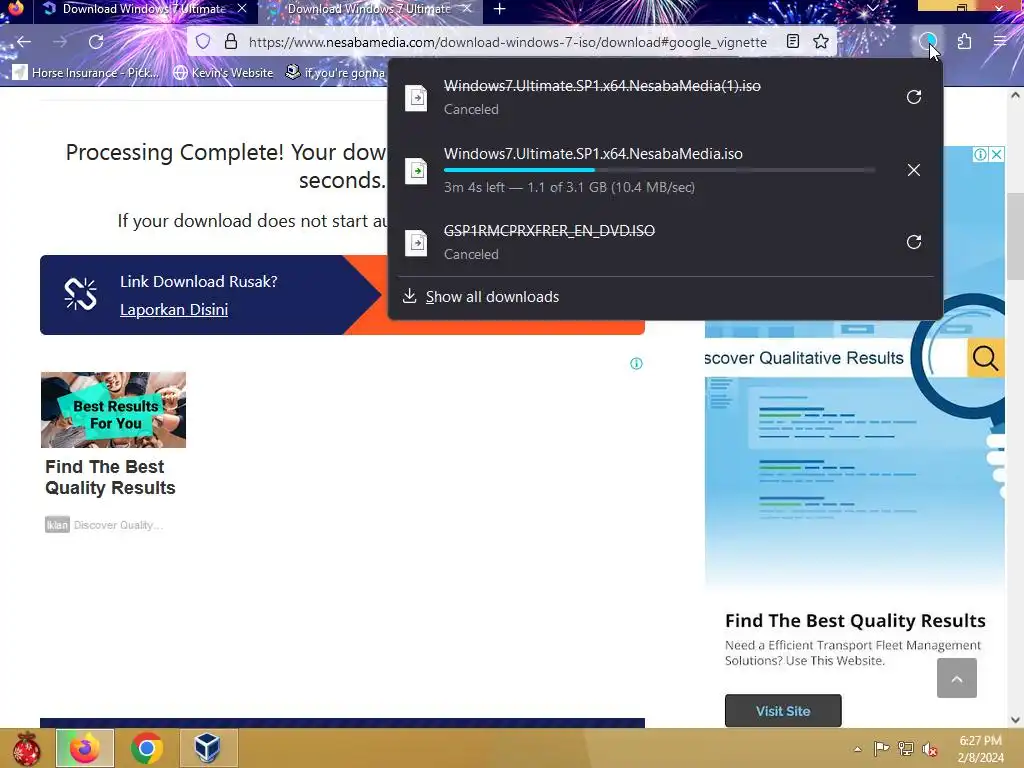This screenshot has height=768, width=1024.
Task: Click the ad info icon above Best Results ad
Action: click(x=636, y=364)
